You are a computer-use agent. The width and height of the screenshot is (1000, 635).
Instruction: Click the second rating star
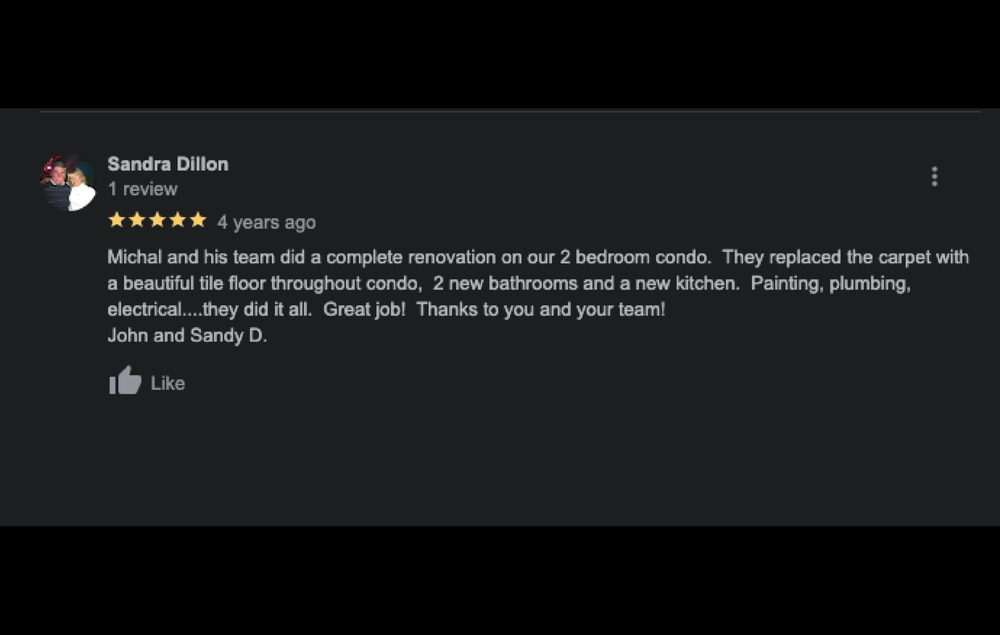click(137, 220)
